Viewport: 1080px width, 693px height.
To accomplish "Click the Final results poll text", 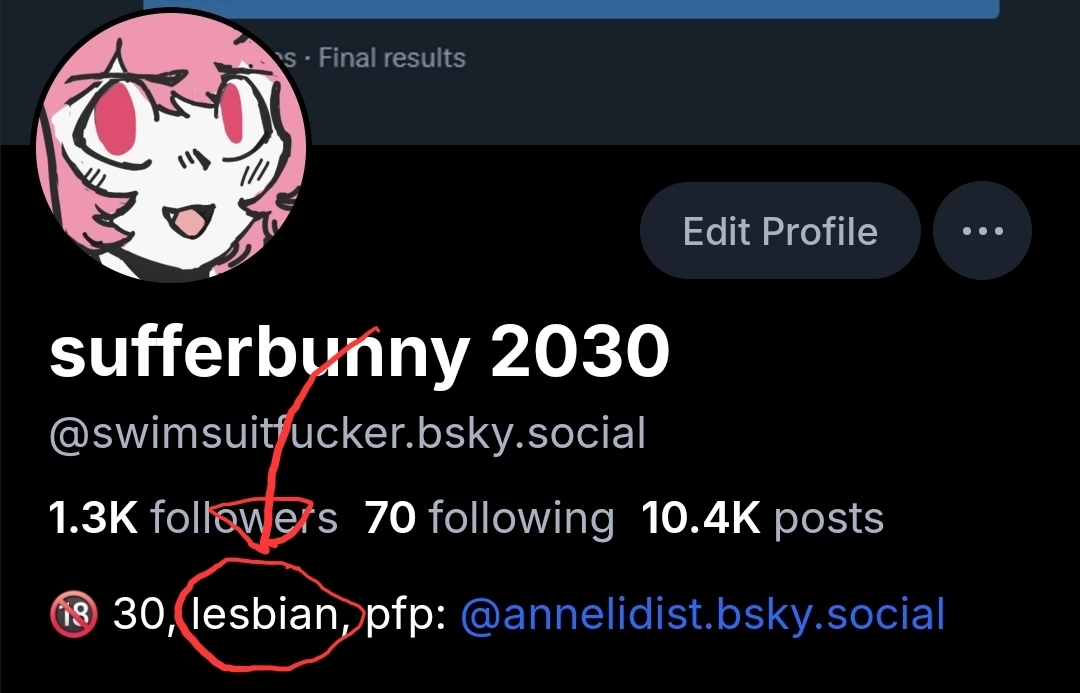I will click(x=392, y=58).
